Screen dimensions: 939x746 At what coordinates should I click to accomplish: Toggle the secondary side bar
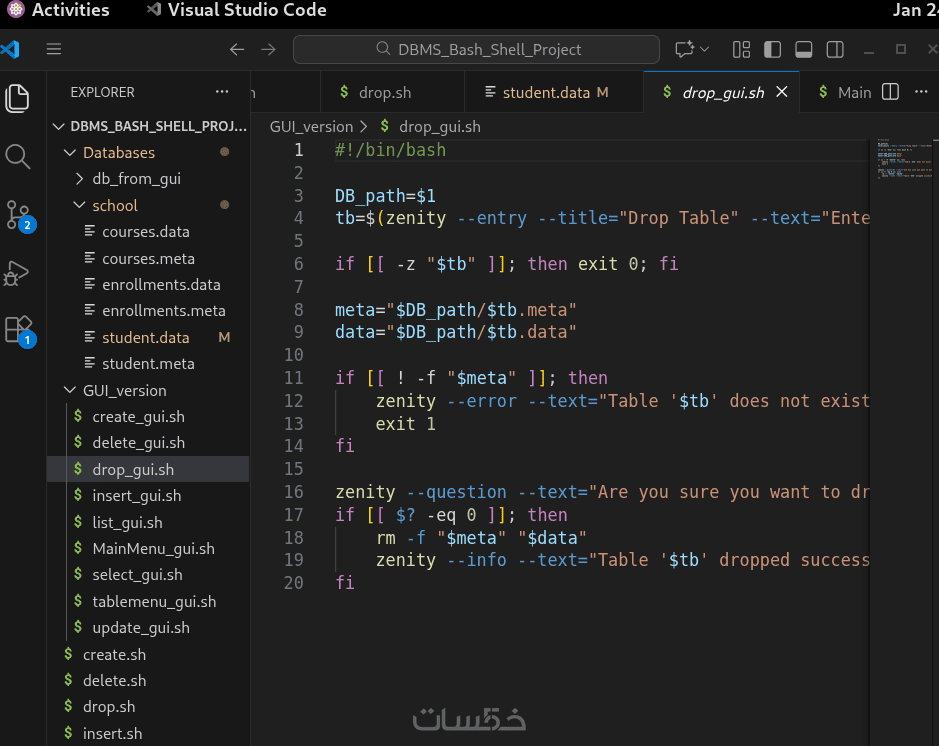coord(835,49)
